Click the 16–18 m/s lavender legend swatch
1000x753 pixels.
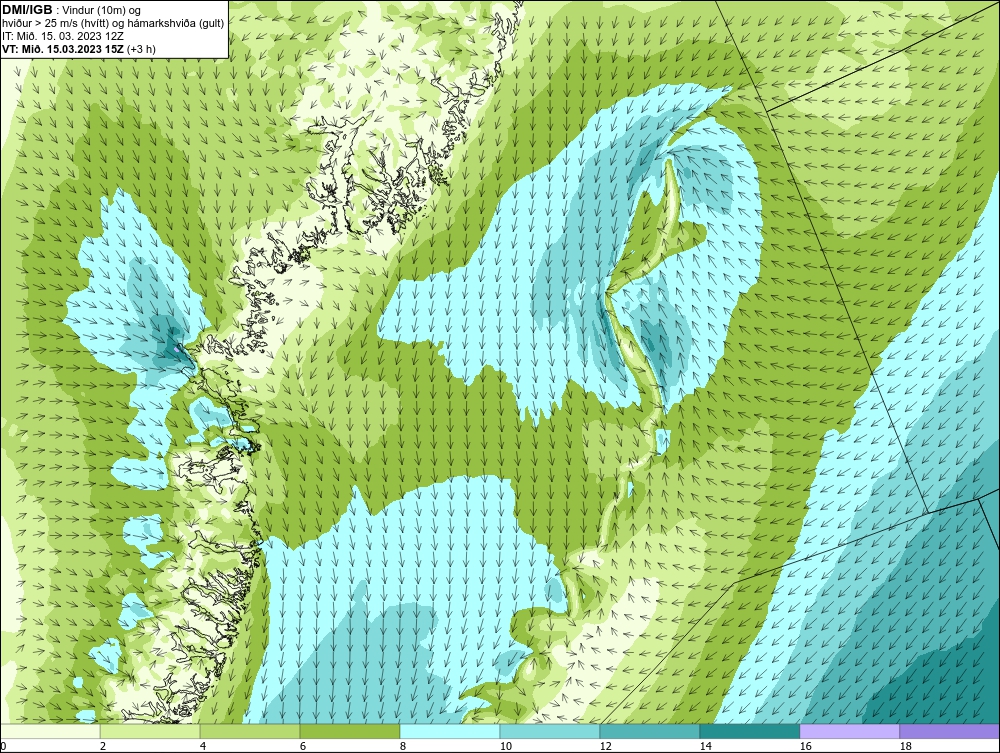849,731
